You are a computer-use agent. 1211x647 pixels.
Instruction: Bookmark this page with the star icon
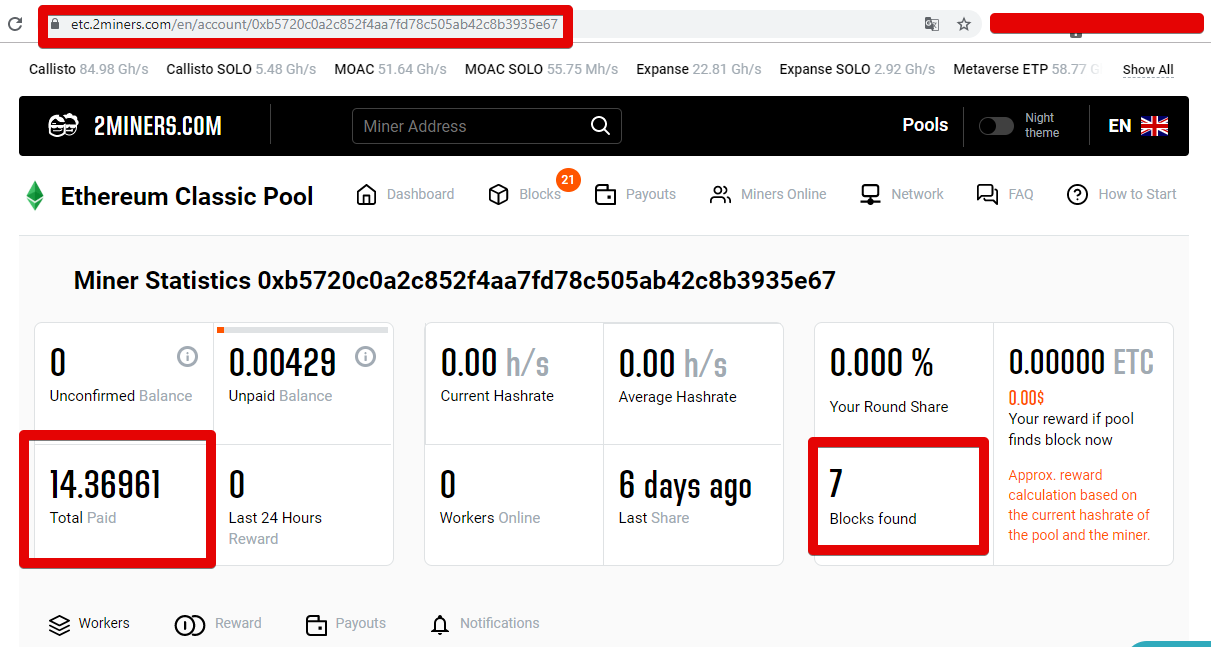[964, 24]
